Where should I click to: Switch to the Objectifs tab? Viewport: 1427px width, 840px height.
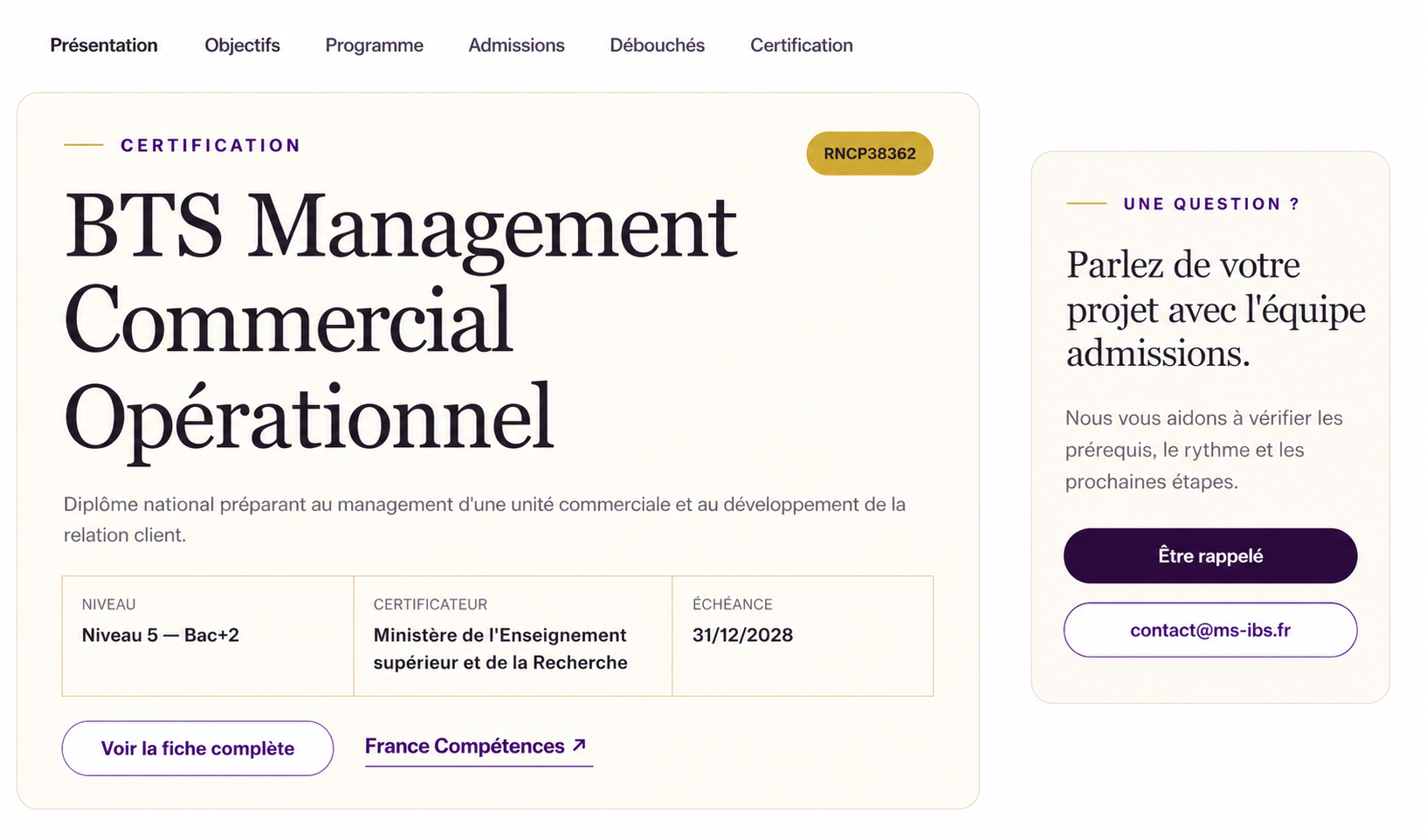[242, 45]
